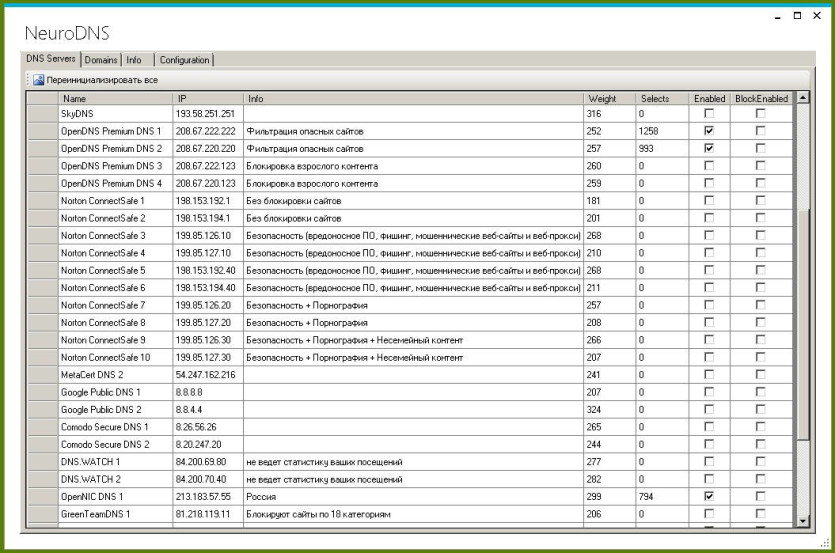
Task: Click the Norton ConnectSafe 10 name cell
Action: [x=115, y=357]
